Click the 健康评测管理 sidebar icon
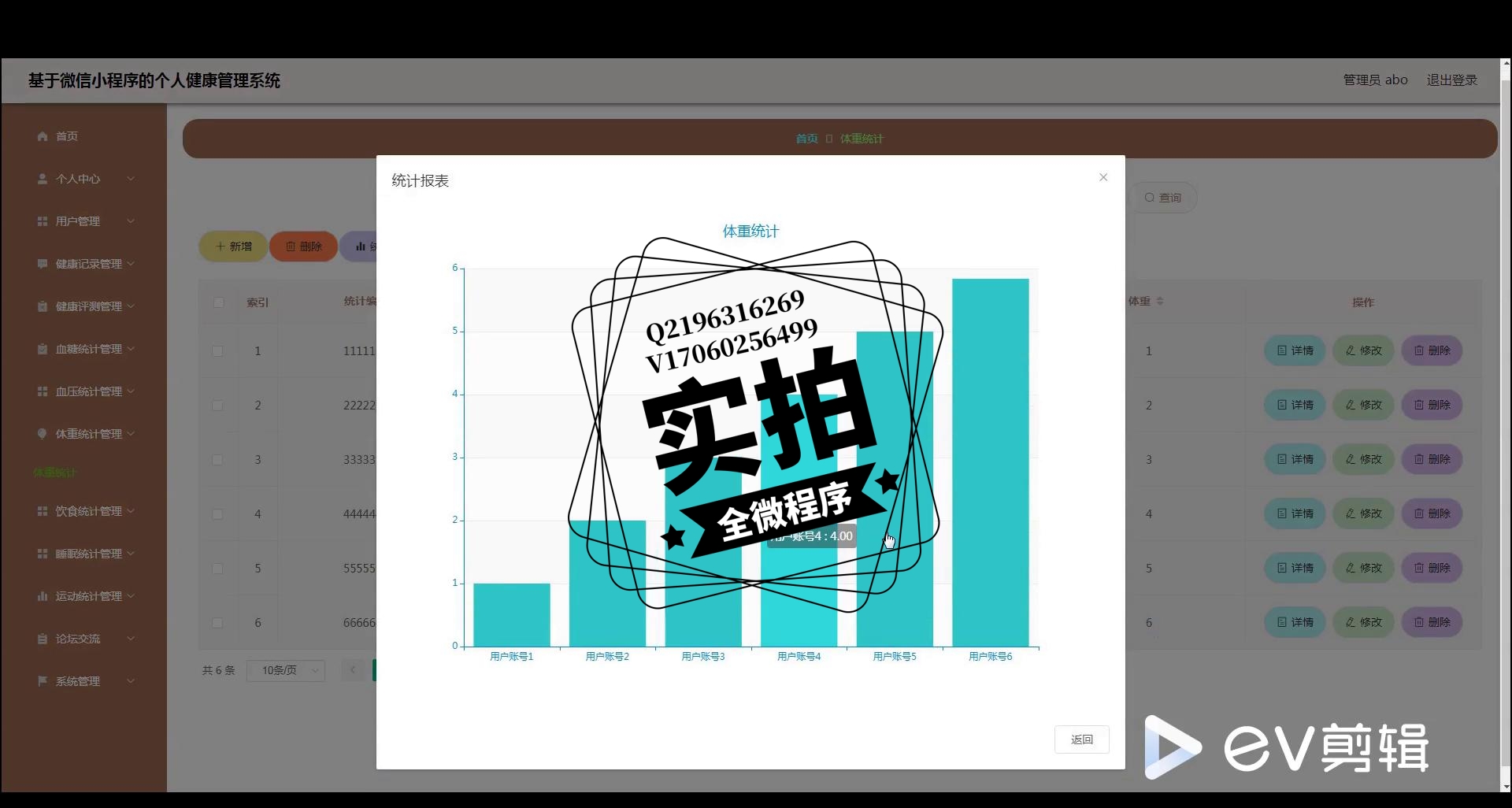This screenshot has height=808, width=1512. (43, 306)
